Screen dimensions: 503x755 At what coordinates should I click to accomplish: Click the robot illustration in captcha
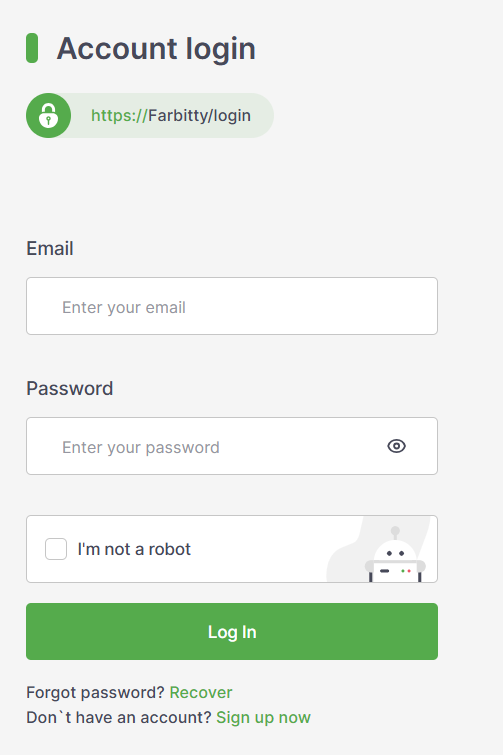pos(395,555)
